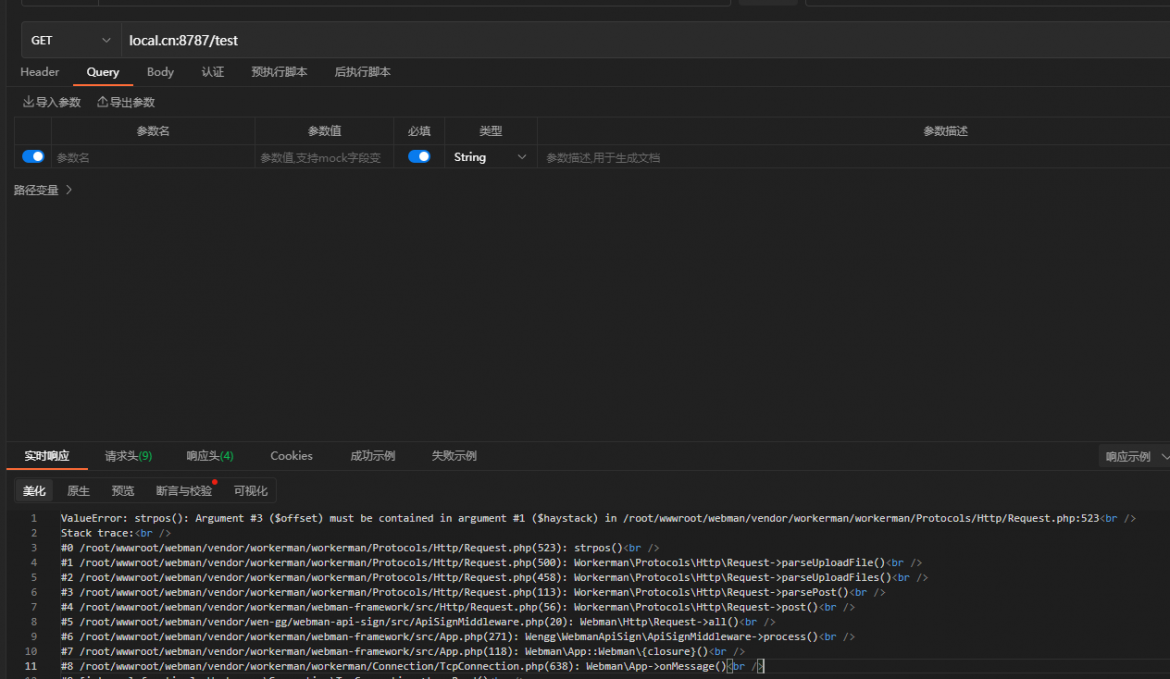Click the 参数名 input field

tap(152, 157)
